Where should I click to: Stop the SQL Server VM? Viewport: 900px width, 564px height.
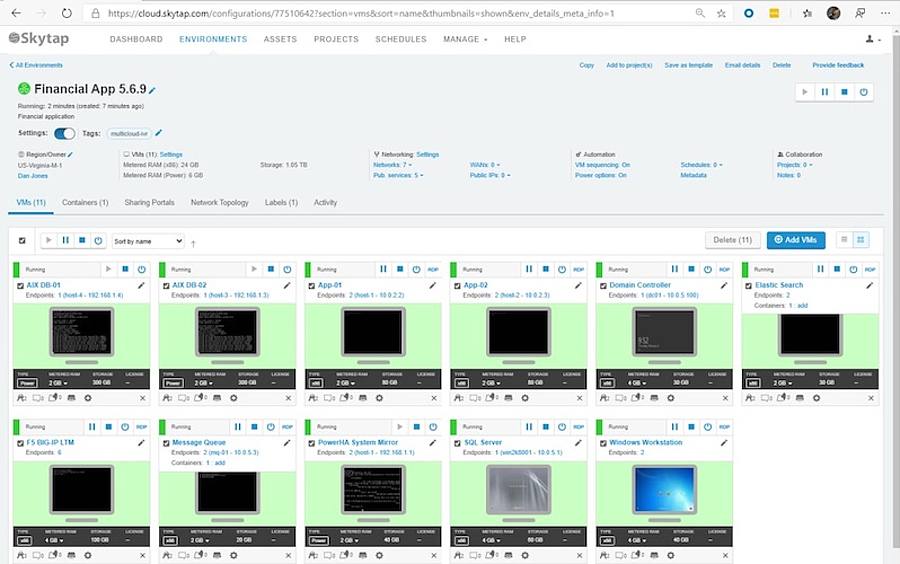(546, 427)
